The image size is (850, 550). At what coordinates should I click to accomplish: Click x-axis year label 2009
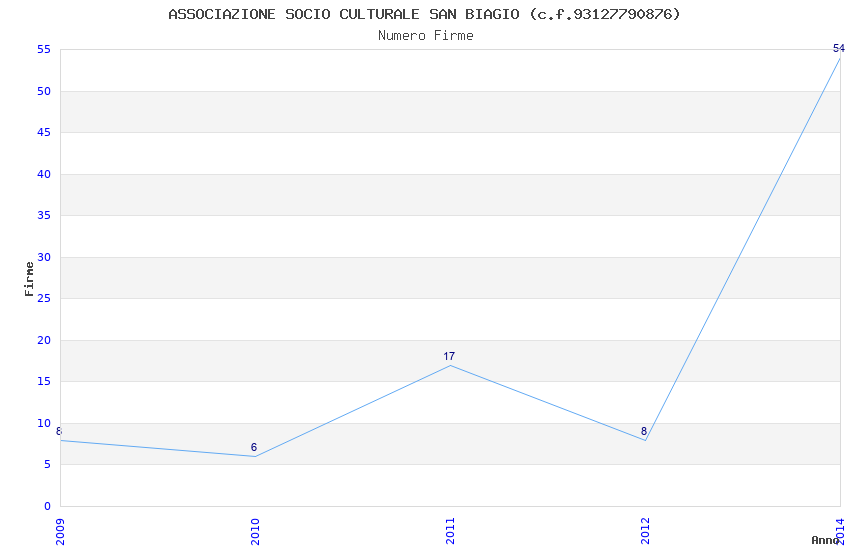point(60,532)
